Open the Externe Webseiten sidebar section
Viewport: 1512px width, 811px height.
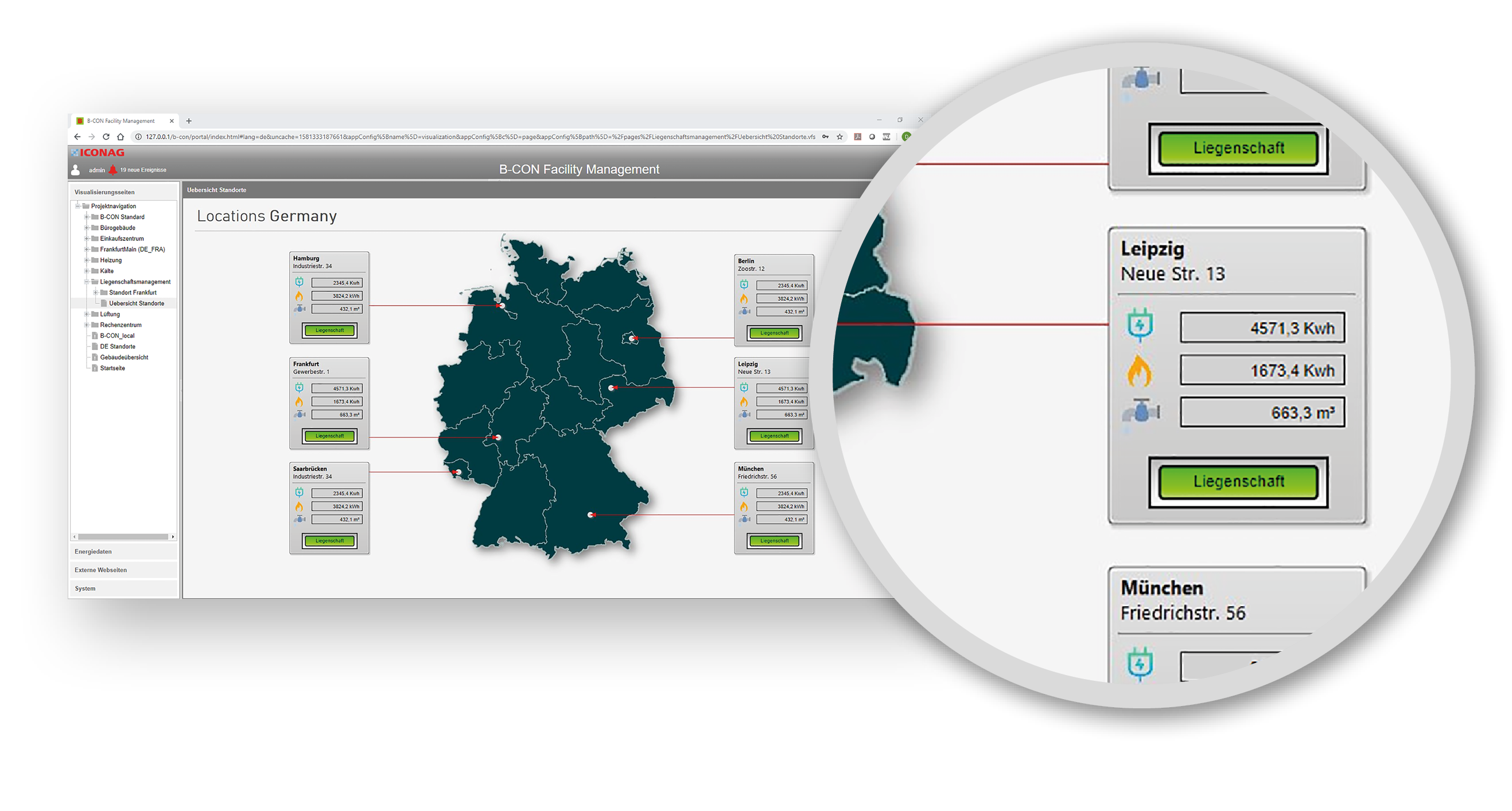pos(101,570)
